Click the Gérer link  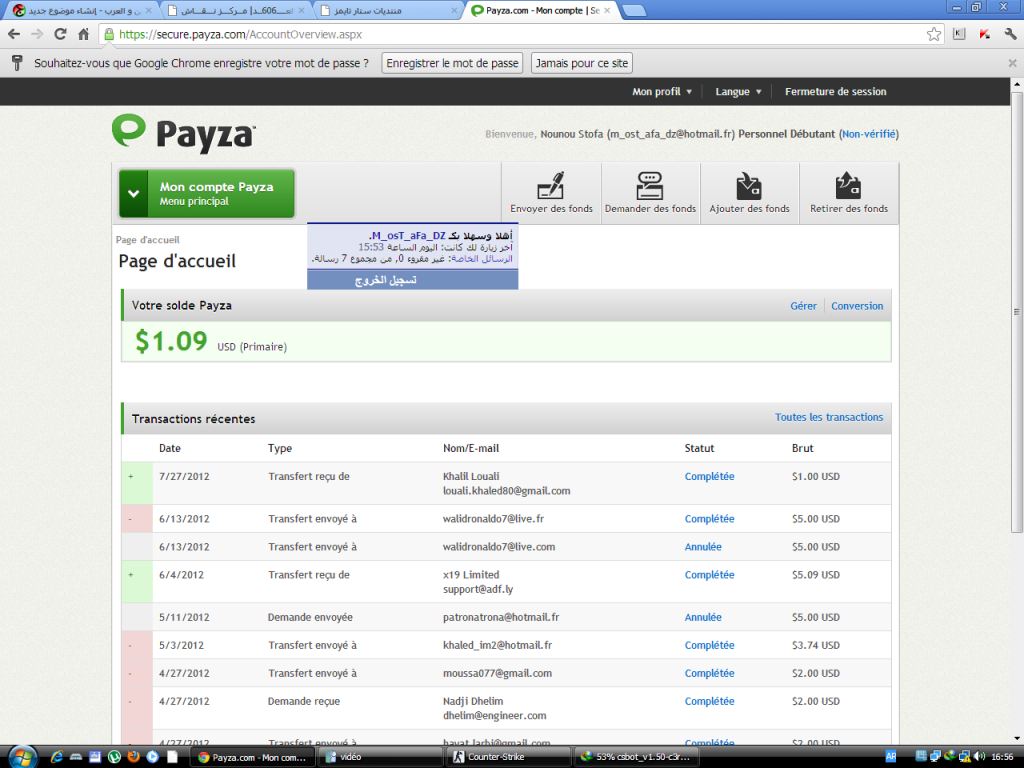803,306
